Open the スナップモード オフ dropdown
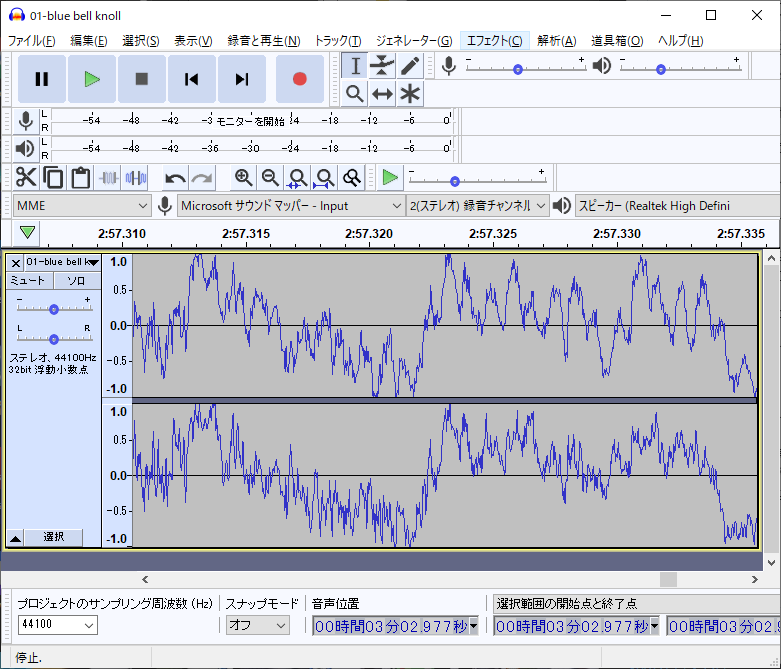 (258, 625)
